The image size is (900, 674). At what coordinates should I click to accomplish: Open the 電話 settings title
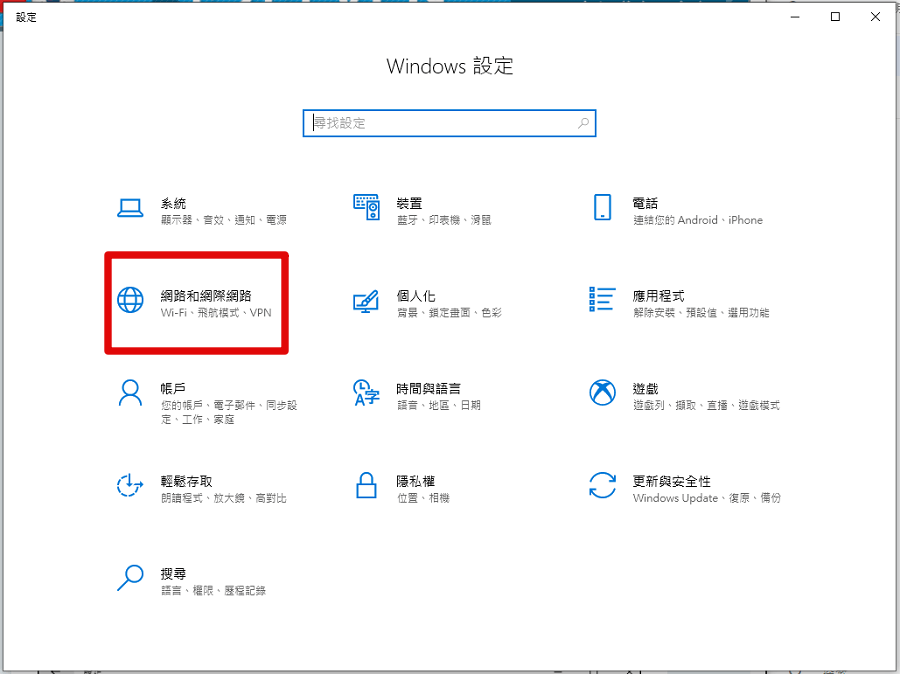click(x=645, y=203)
